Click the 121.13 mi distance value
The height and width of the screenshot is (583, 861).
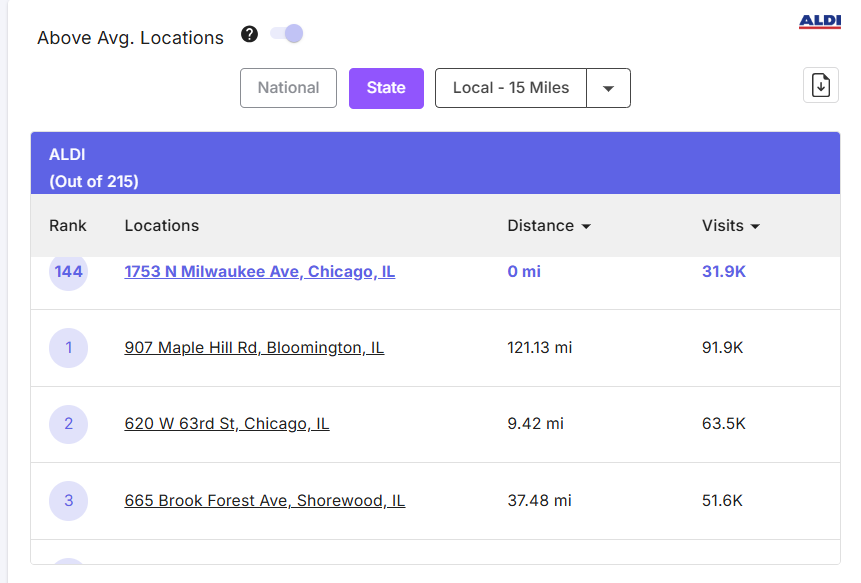click(x=540, y=347)
